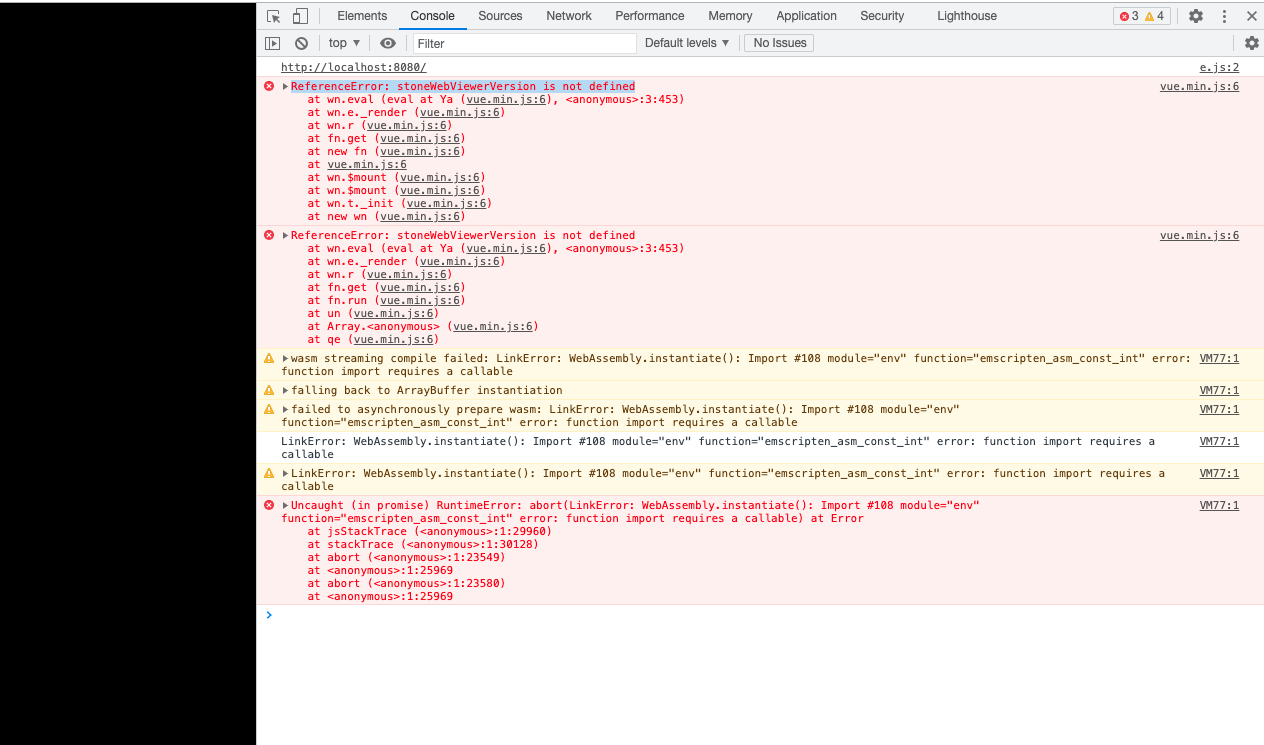
Task: Select the Console tab
Action: 432,16
